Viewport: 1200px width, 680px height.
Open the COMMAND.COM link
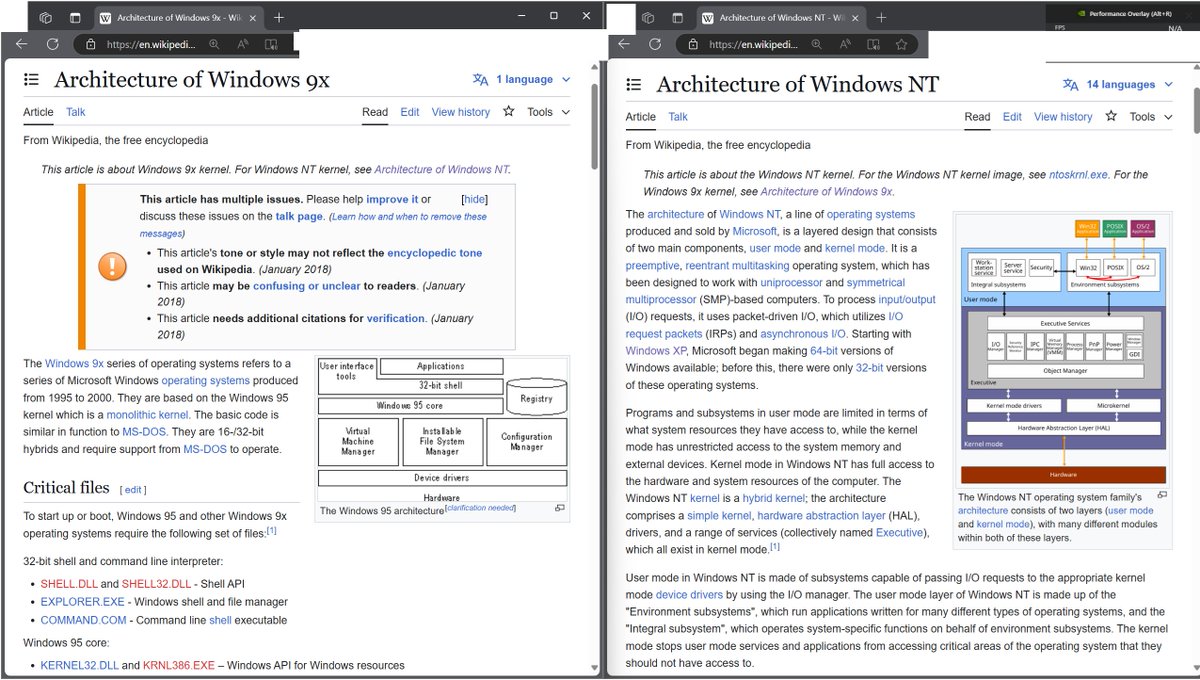83,620
